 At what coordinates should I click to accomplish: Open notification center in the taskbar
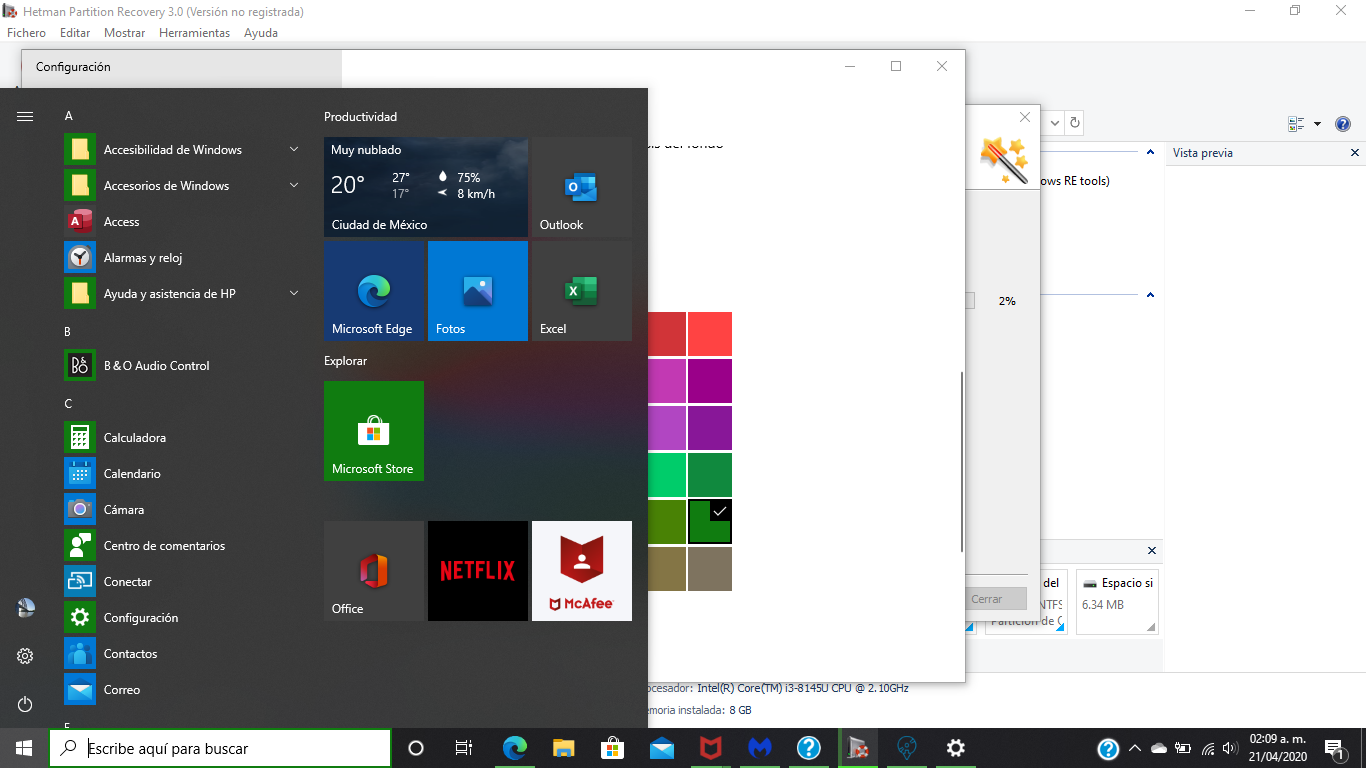(1334, 749)
